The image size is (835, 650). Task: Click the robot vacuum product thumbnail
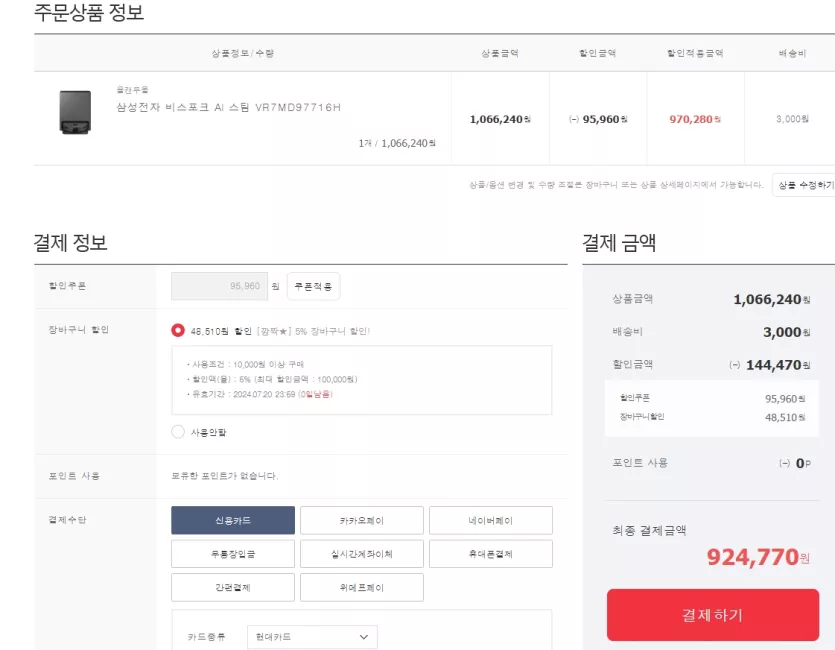pyautogui.click(x=75, y=112)
